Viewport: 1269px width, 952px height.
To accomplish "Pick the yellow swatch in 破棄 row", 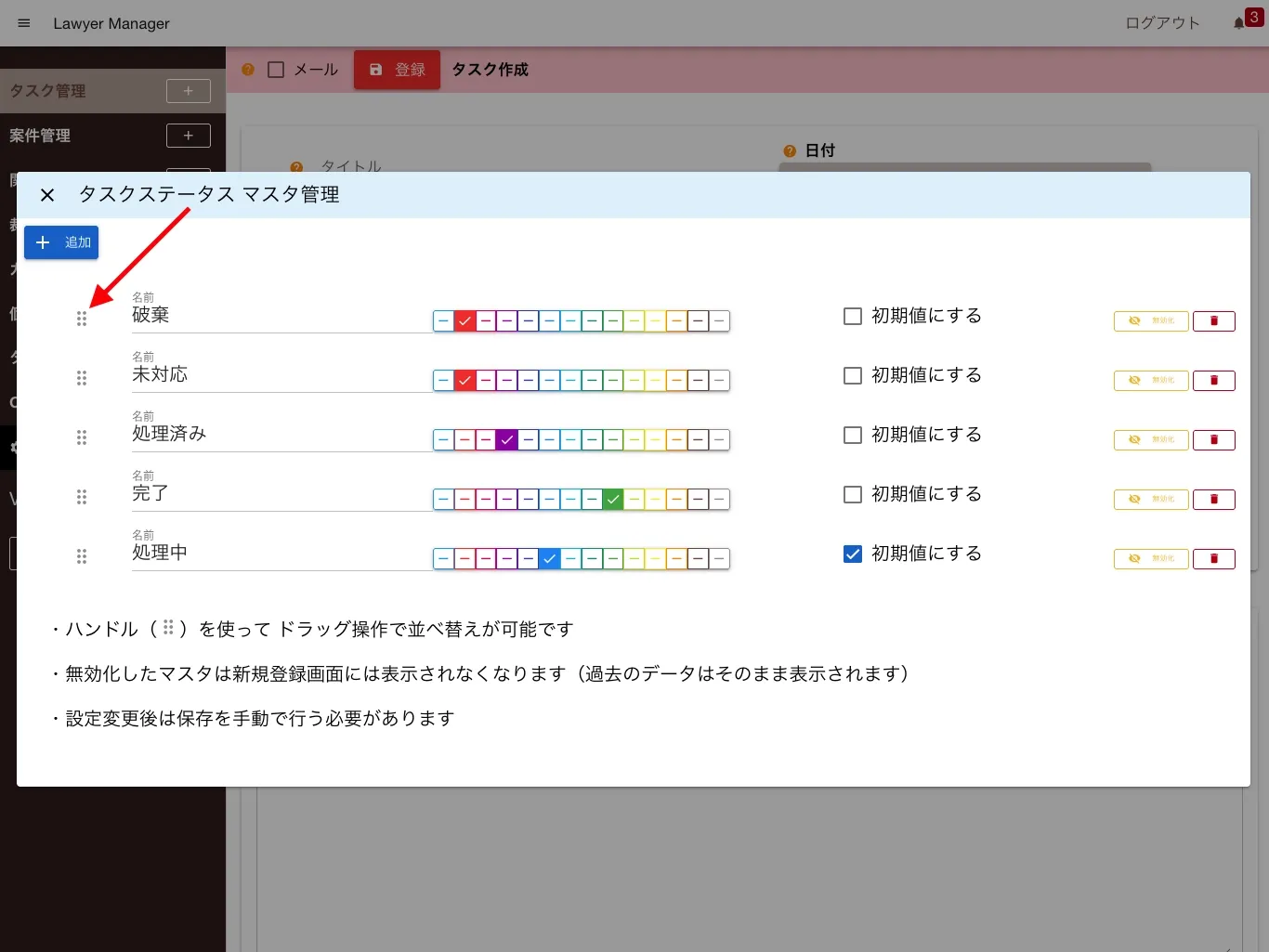I will coord(656,321).
